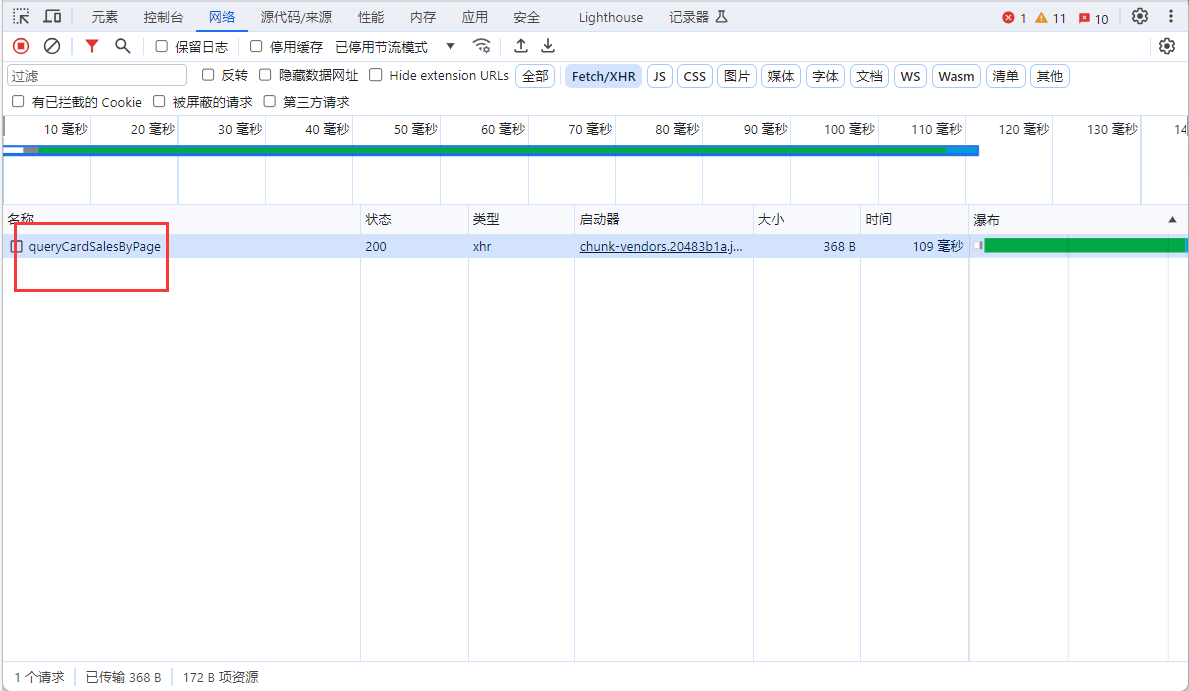Open the three-dot DevTools menu
The height and width of the screenshot is (691, 1189).
click(1170, 15)
